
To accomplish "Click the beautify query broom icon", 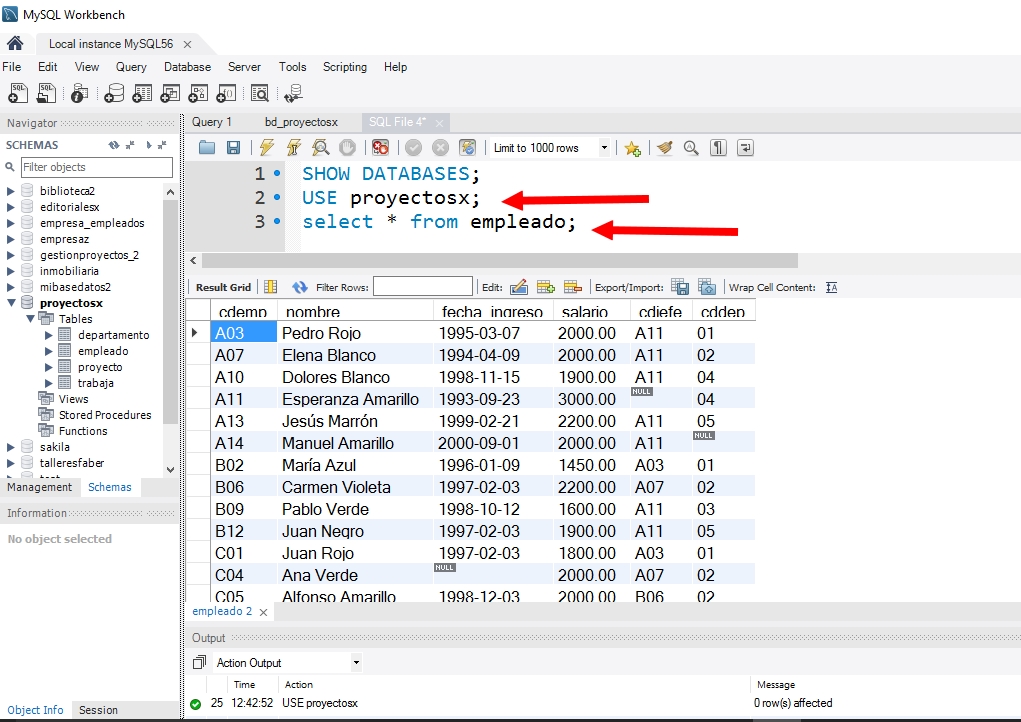I will (x=664, y=148).
